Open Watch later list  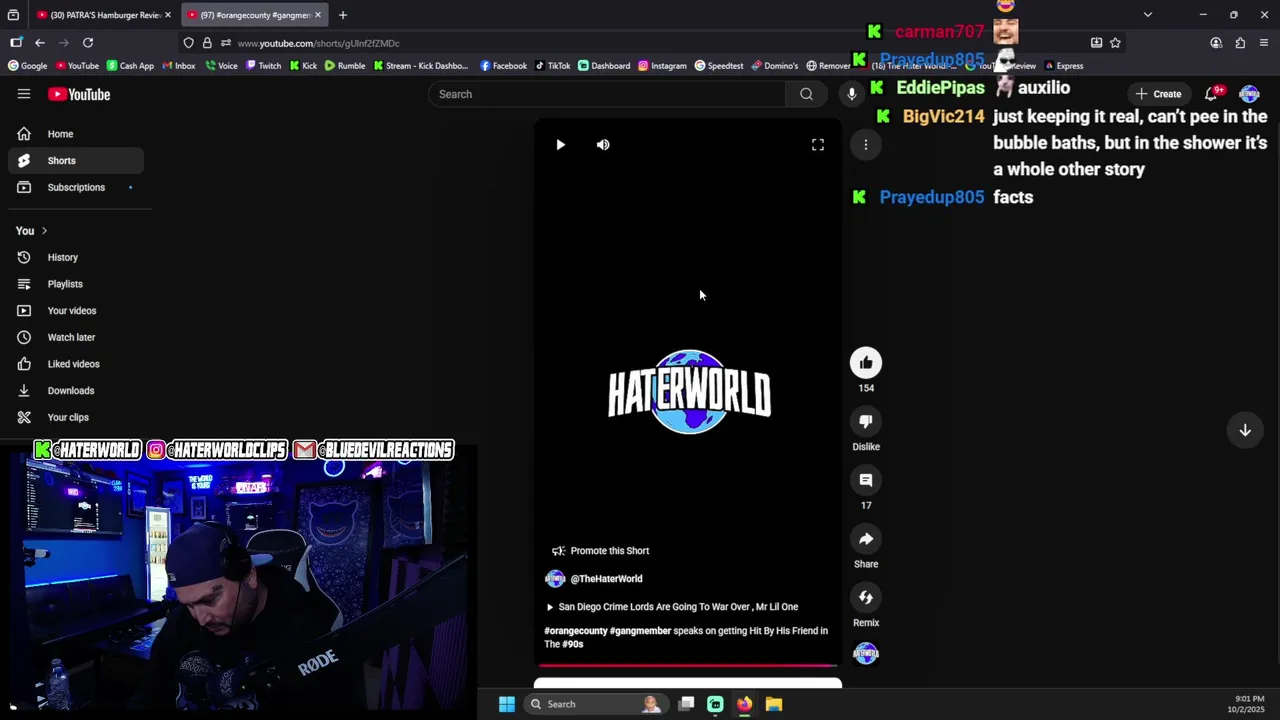[75, 337]
